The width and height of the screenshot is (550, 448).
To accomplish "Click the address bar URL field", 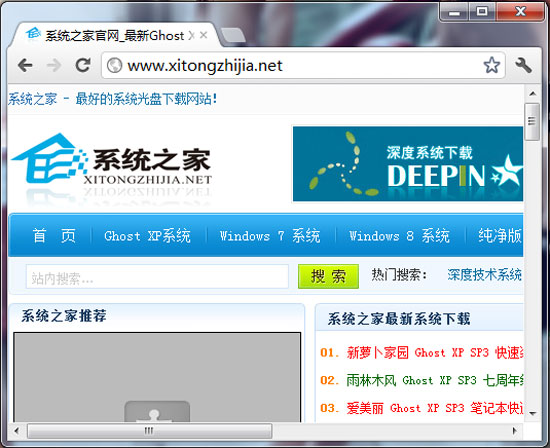I will [x=302, y=66].
